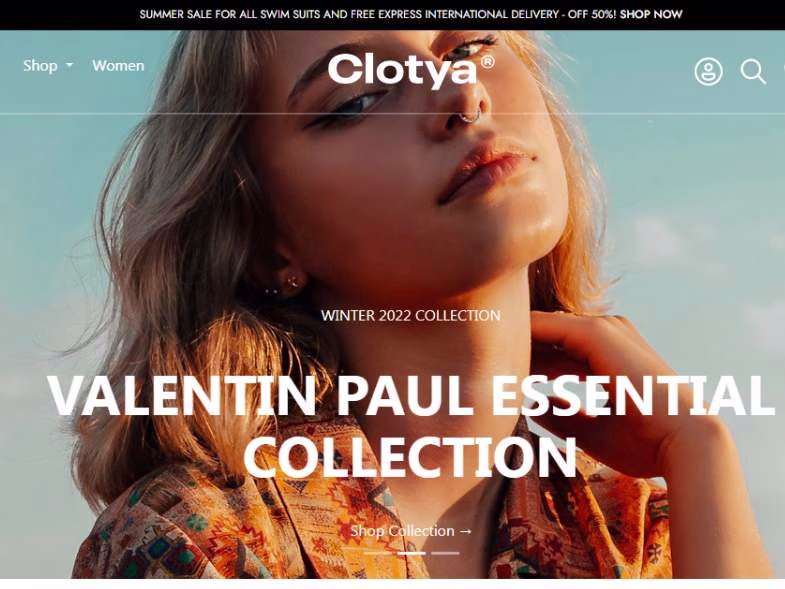Select the active highlighted slide indicator
The width and height of the screenshot is (785, 589).
[x=412, y=553]
